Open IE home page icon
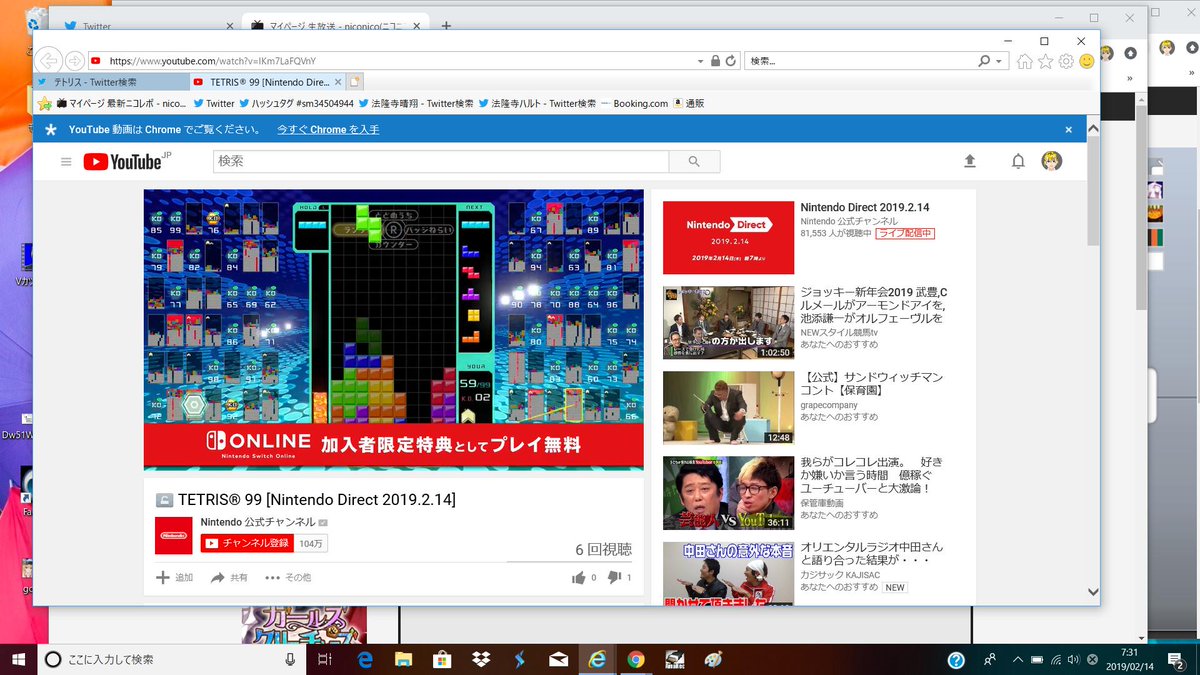The width and height of the screenshot is (1200, 675). click(1025, 61)
